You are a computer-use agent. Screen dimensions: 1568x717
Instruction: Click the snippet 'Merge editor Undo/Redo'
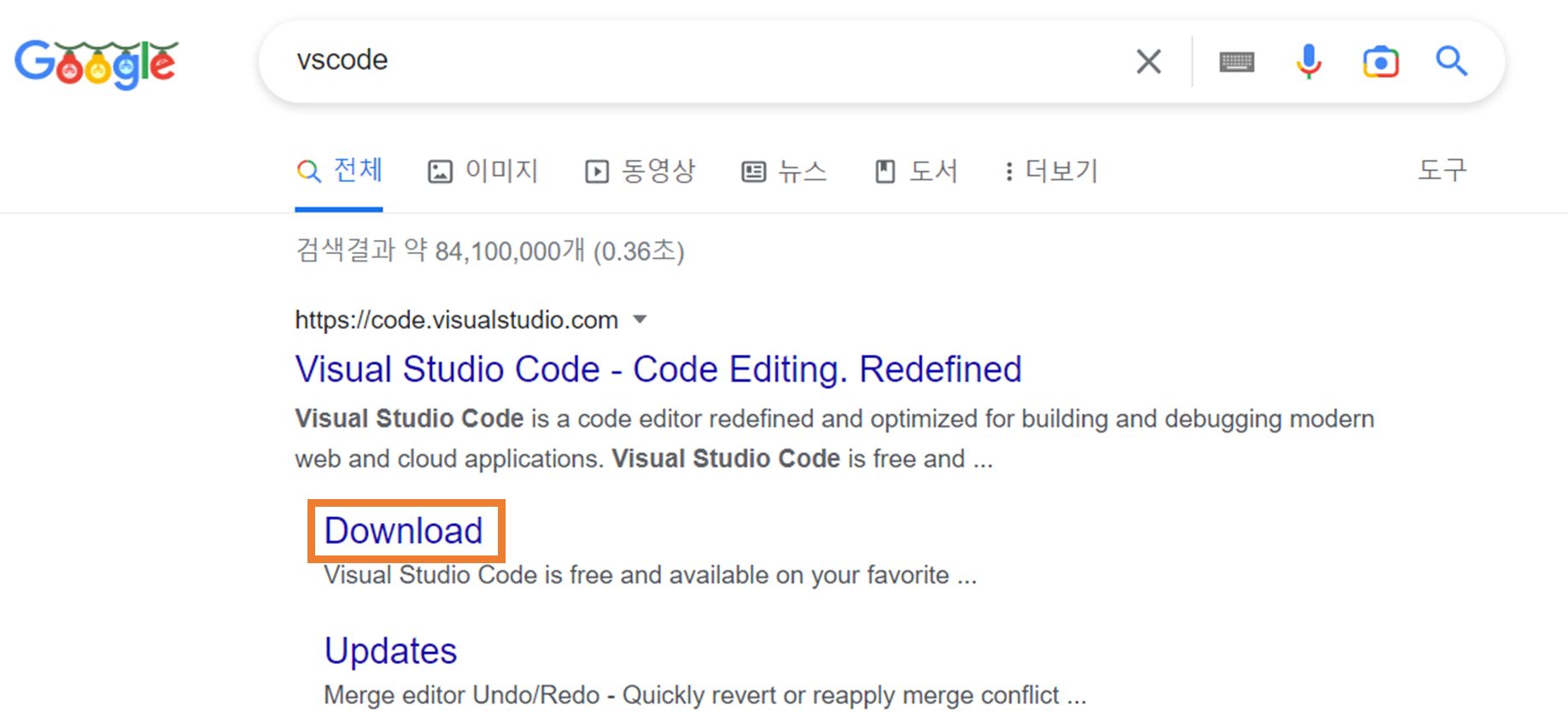click(x=705, y=695)
